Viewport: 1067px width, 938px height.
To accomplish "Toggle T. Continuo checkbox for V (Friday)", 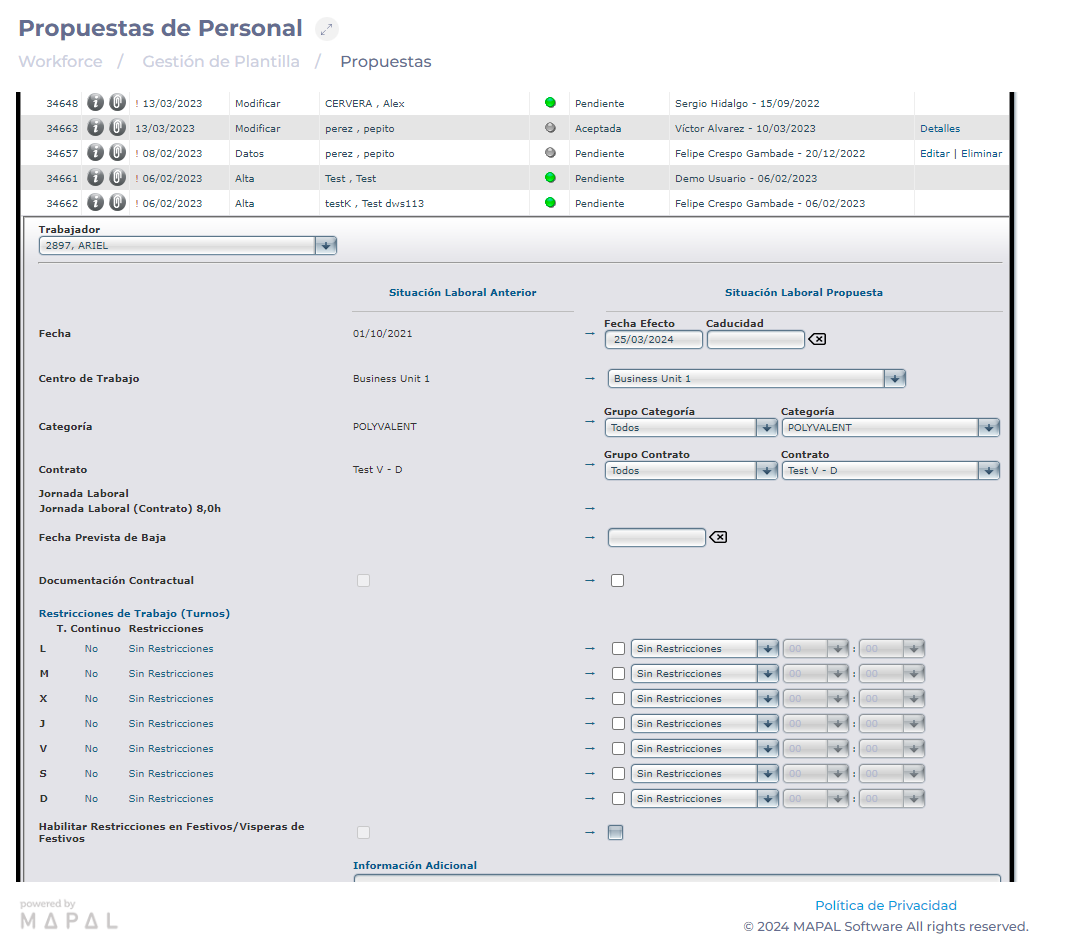I will point(618,749).
